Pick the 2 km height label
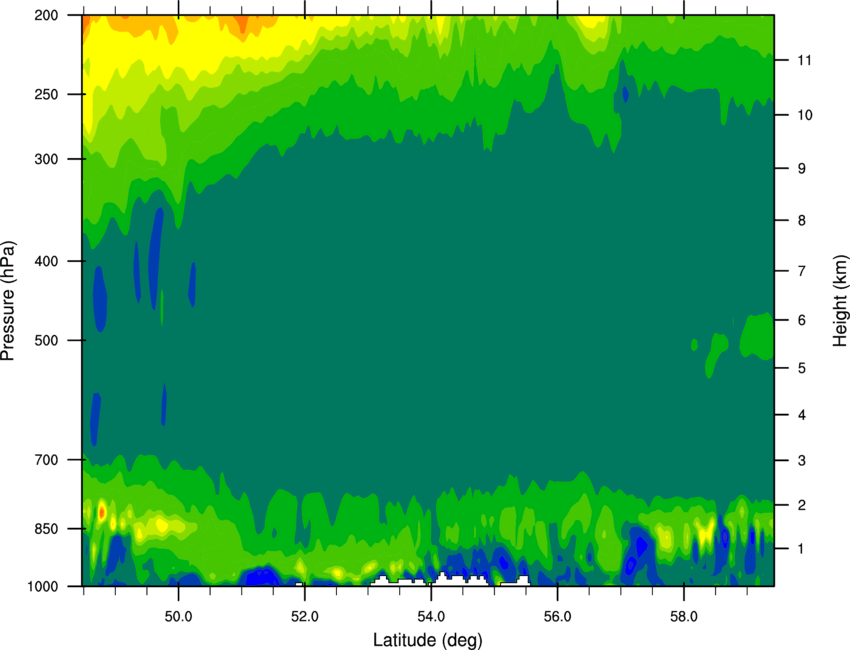The width and height of the screenshot is (850, 650). pyautogui.click(x=802, y=505)
